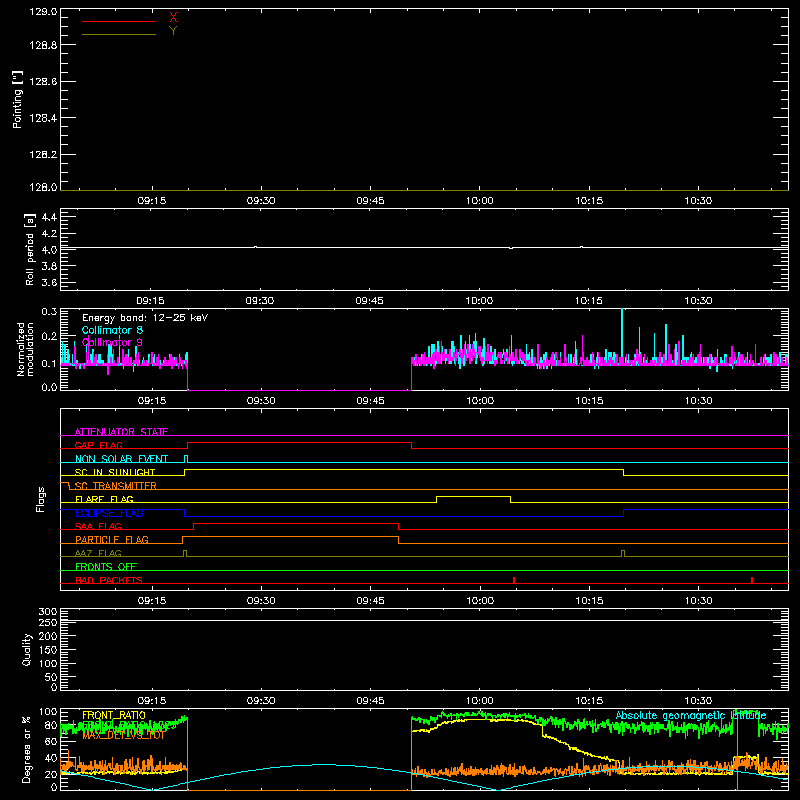800x800 pixels.
Task: Click the SC_IN_SUNLIGHT flag label
Action: click(x=115, y=472)
